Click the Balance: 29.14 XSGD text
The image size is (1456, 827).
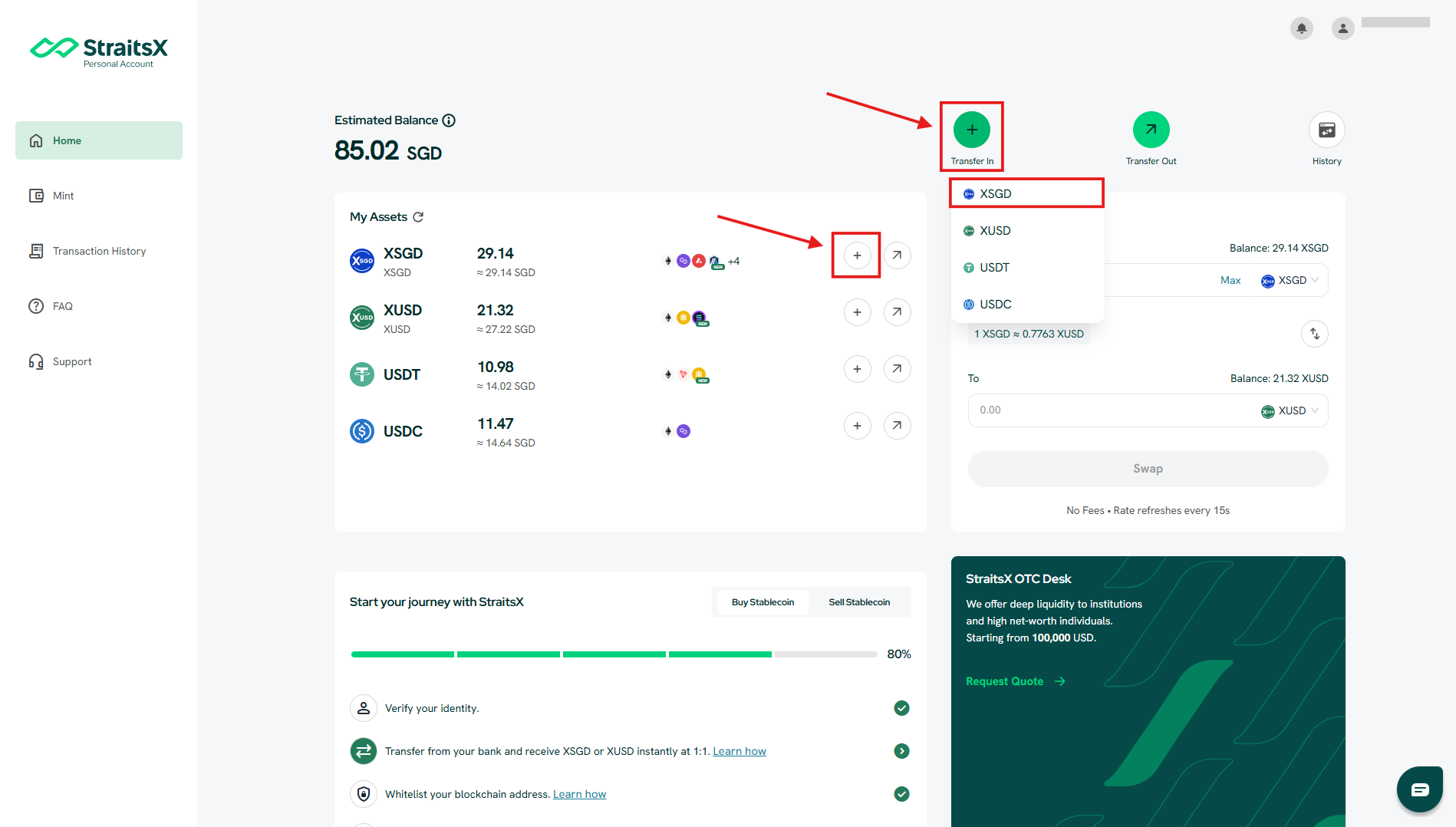tap(1279, 248)
